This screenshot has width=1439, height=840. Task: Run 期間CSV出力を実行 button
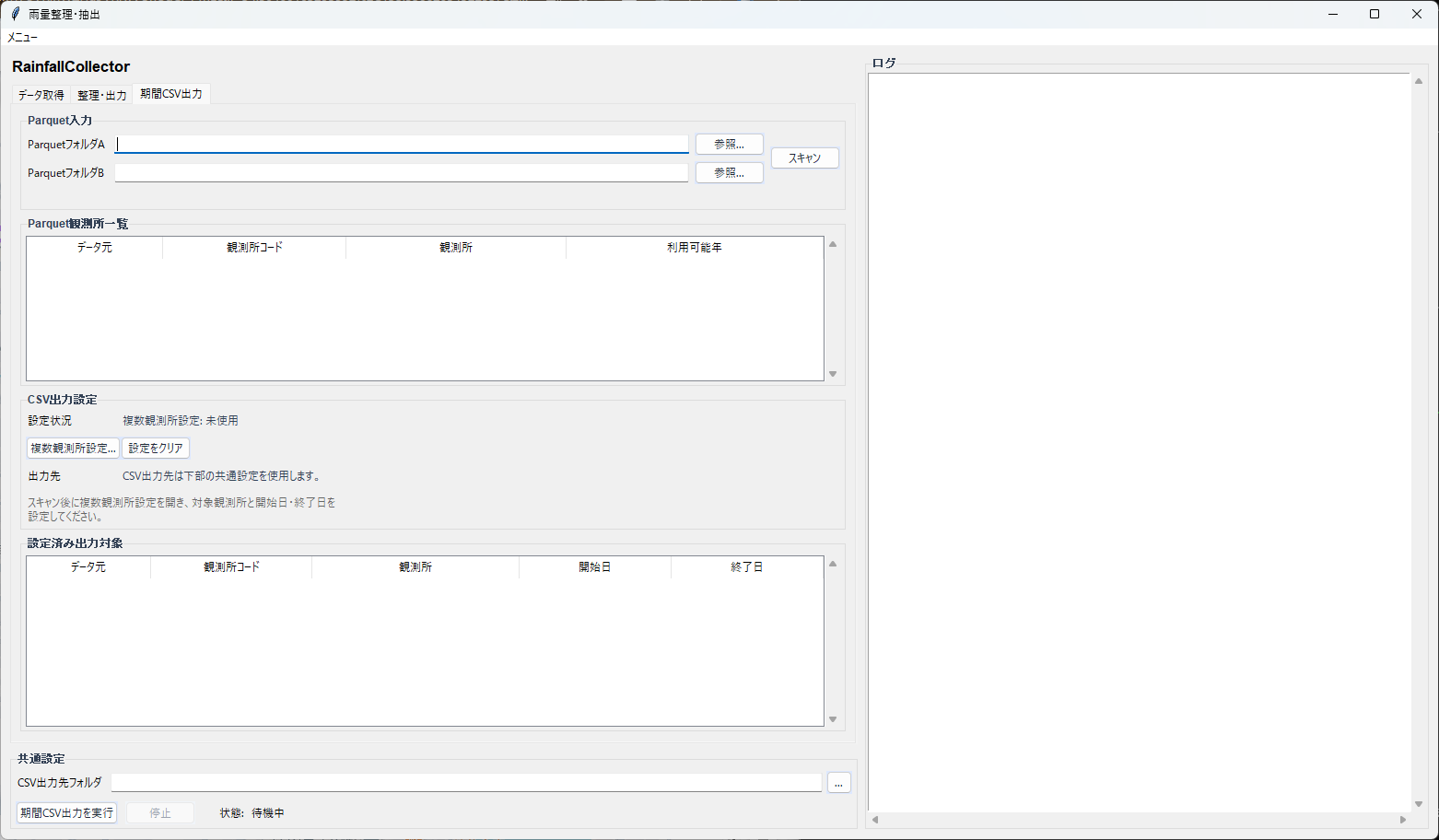pyautogui.click(x=67, y=813)
